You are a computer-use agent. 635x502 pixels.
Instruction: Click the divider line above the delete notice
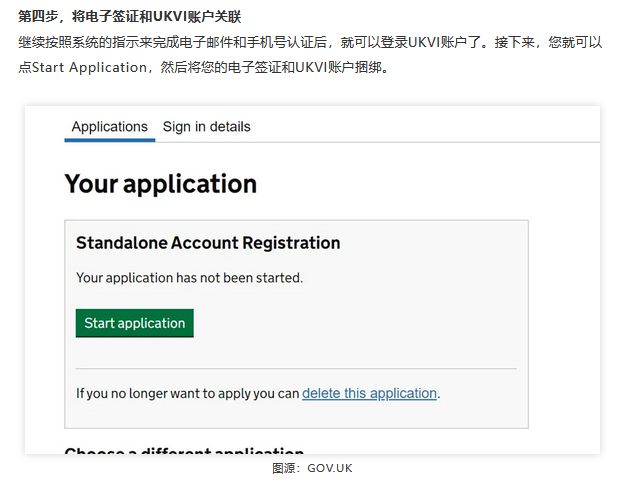(x=296, y=368)
